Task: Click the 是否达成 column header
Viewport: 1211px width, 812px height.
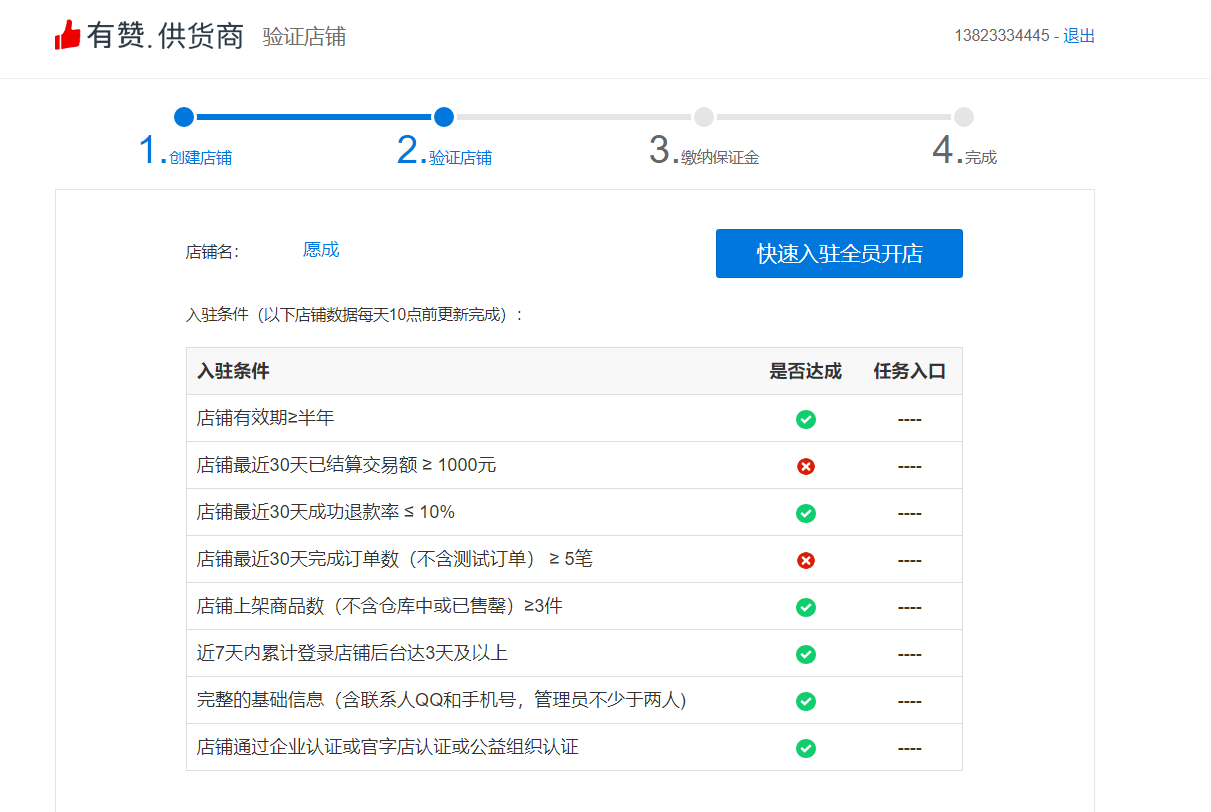Action: [806, 371]
